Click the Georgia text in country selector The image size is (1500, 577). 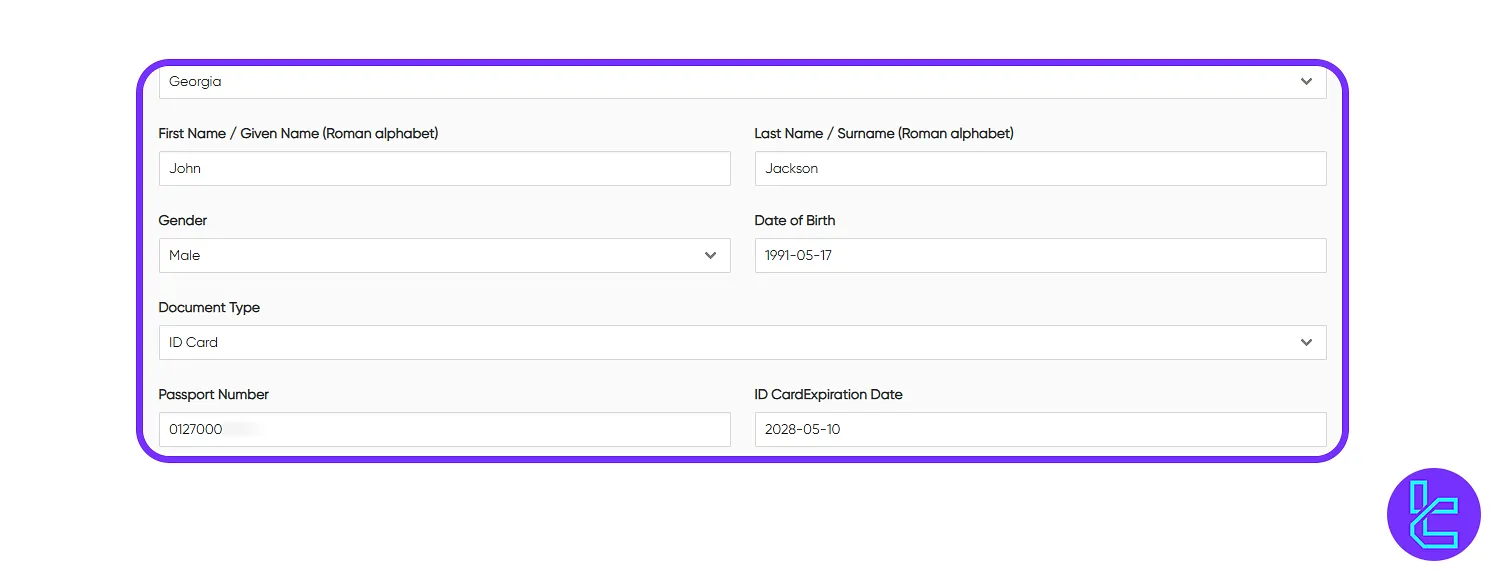coord(195,81)
